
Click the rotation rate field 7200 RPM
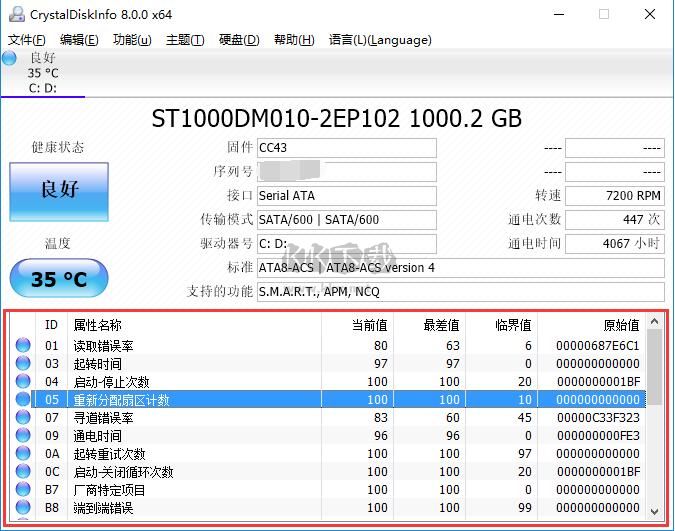(x=615, y=196)
